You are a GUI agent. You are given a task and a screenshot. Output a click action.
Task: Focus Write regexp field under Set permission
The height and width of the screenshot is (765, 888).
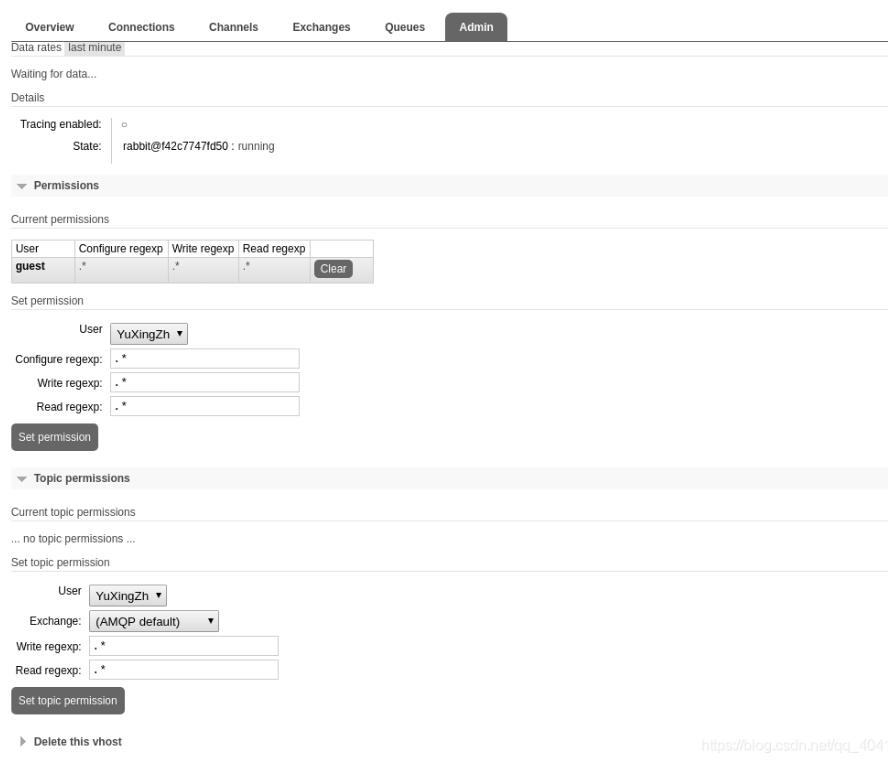(x=204, y=382)
